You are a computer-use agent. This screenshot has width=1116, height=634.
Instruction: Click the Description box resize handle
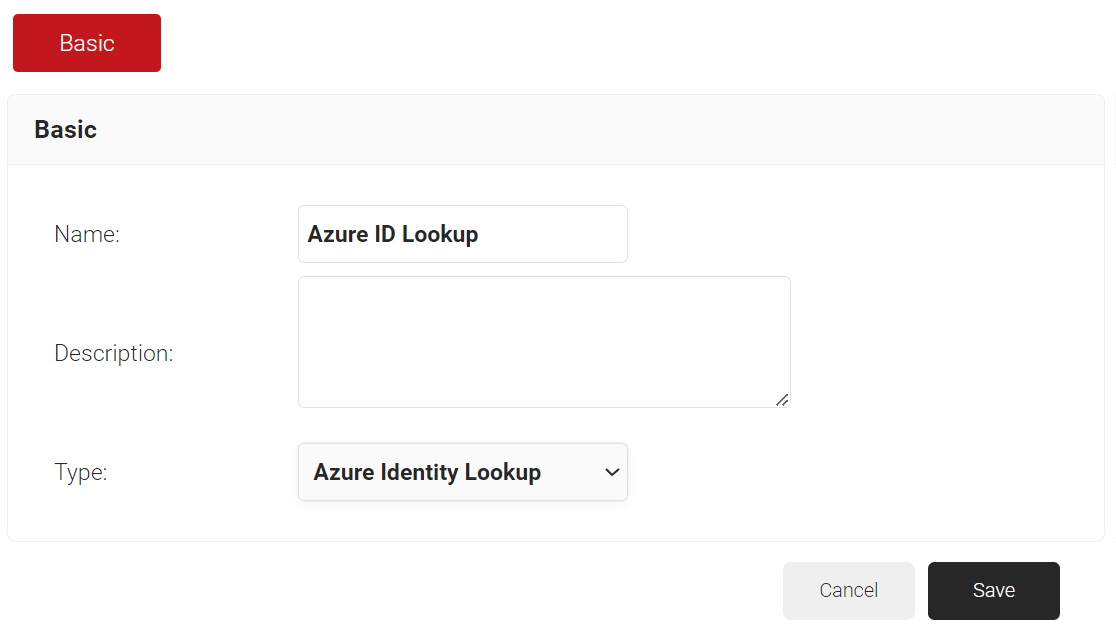(782, 399)
